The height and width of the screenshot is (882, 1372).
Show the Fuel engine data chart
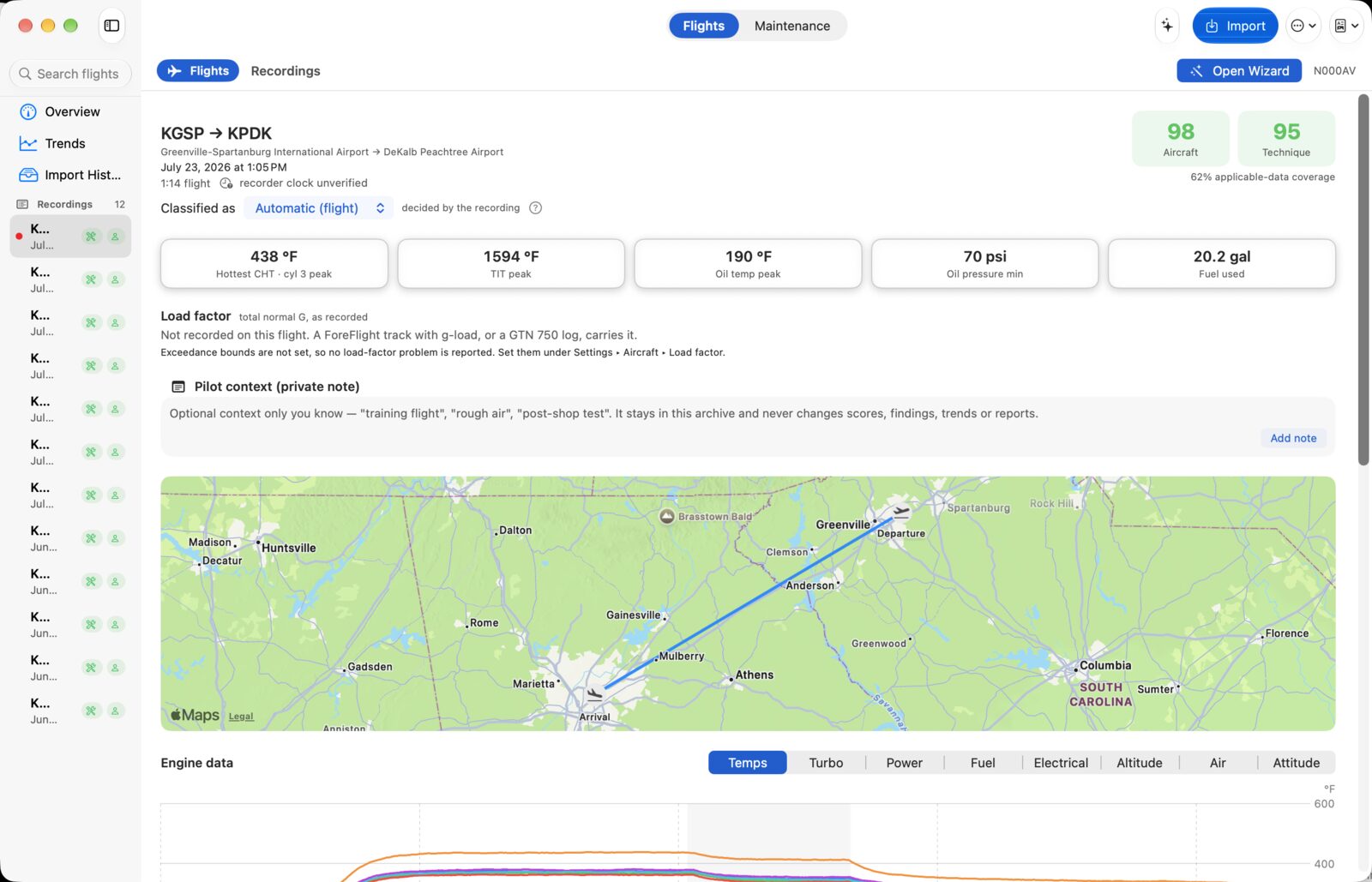pyautogui.click(x=983, y=763)
